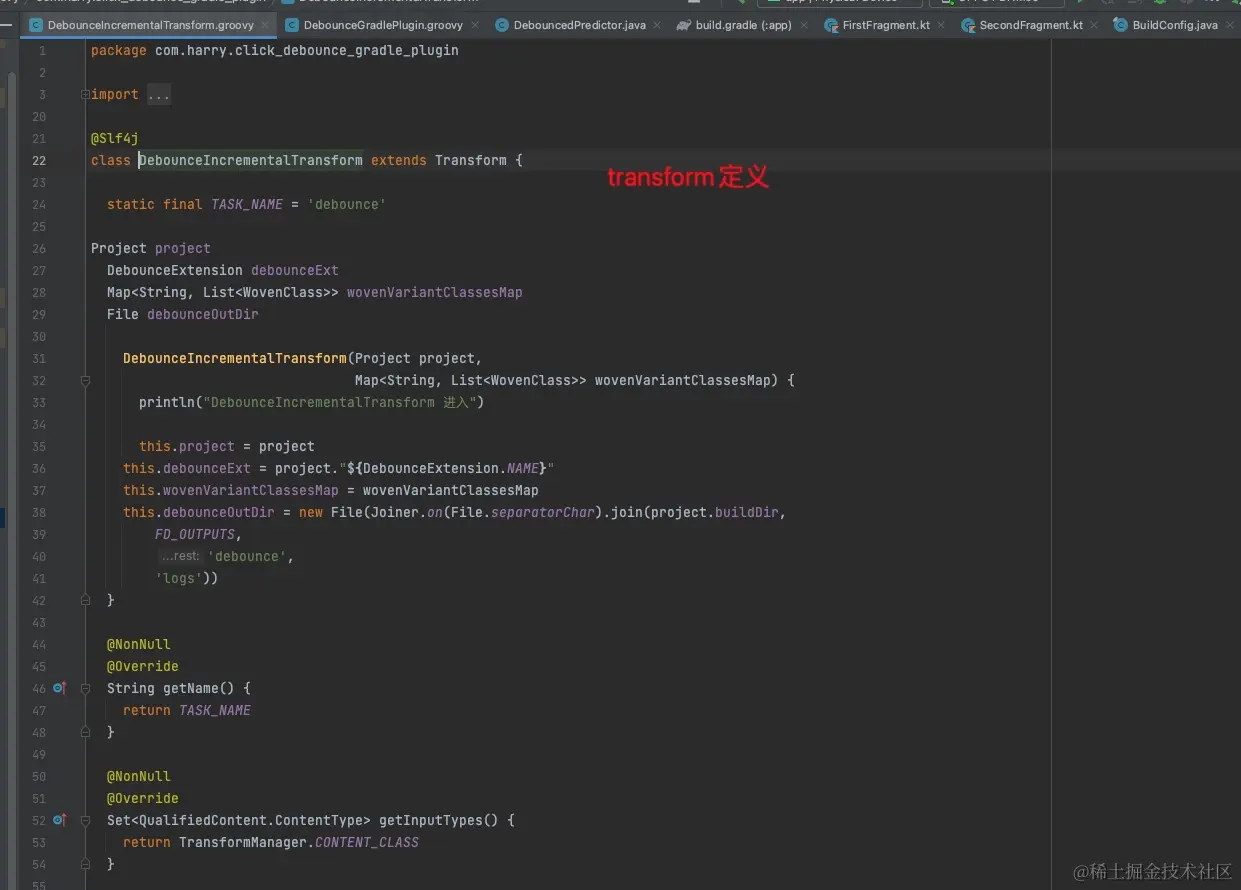Viewport: 1241px width, 890px height.
Task: Close the DebouncedPredictor.java tab
Action: [x=657, y=25]
